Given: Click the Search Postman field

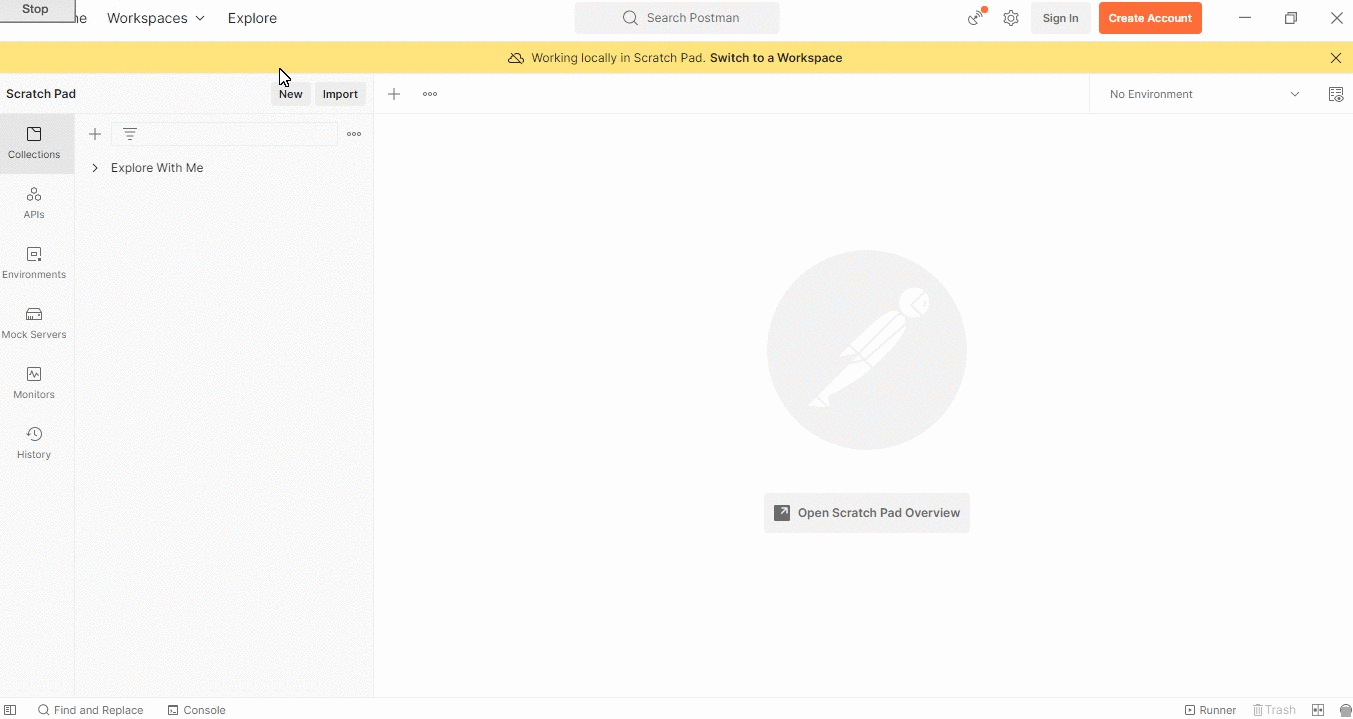Looking at the screenshot, I should (677, 18).
